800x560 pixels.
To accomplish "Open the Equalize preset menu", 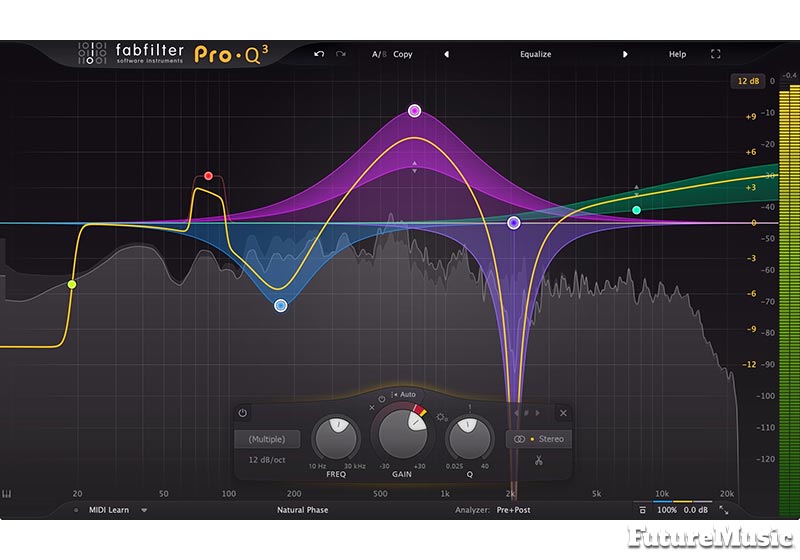I will pos(535,54).
